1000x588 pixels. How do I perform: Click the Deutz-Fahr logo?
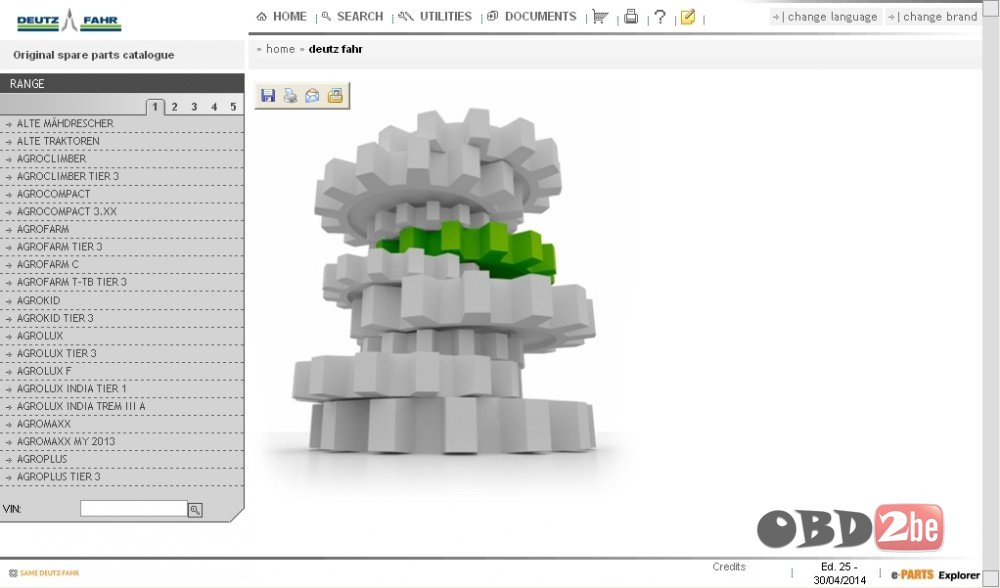click(x=69, y=21)
